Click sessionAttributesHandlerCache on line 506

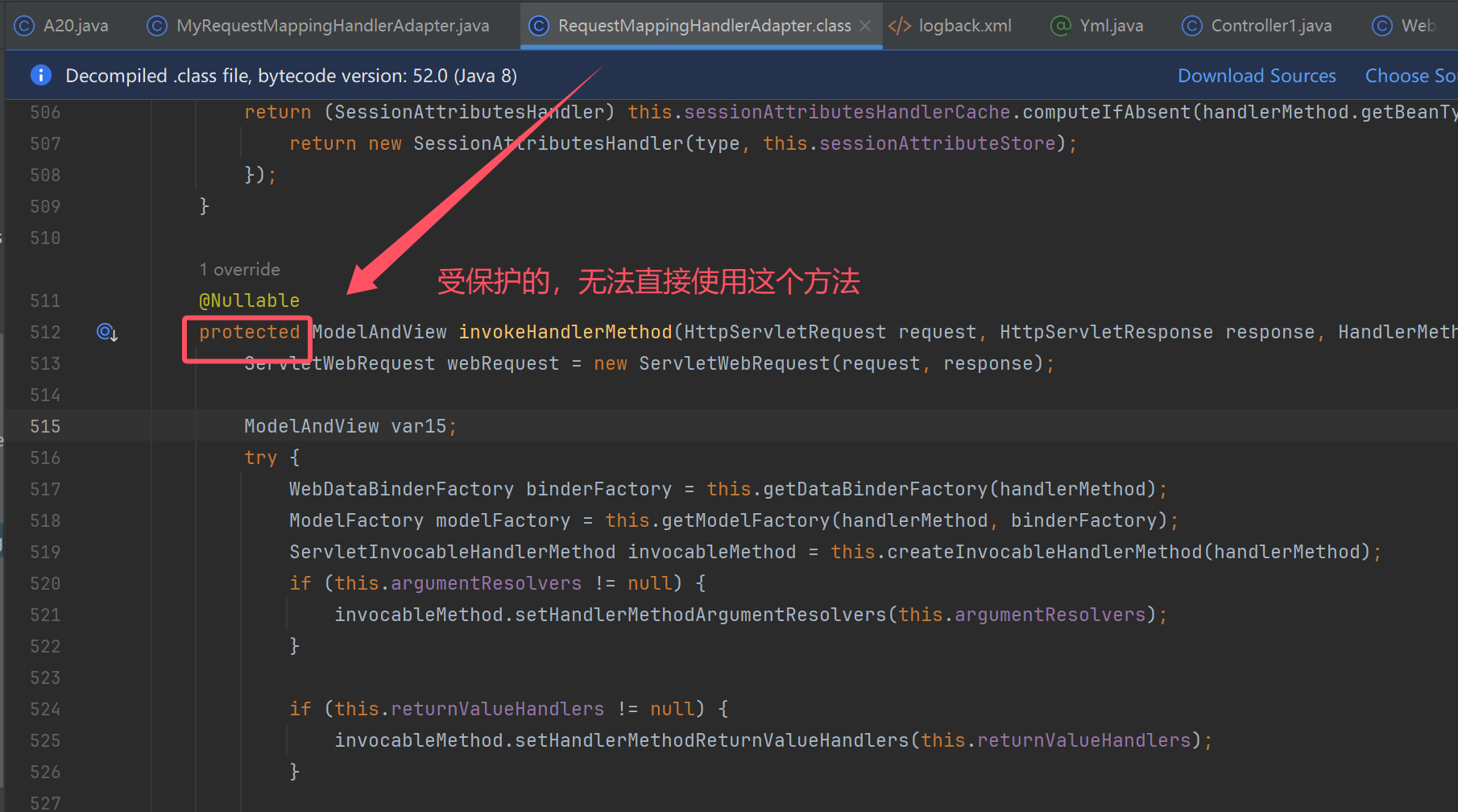point(847,112)
